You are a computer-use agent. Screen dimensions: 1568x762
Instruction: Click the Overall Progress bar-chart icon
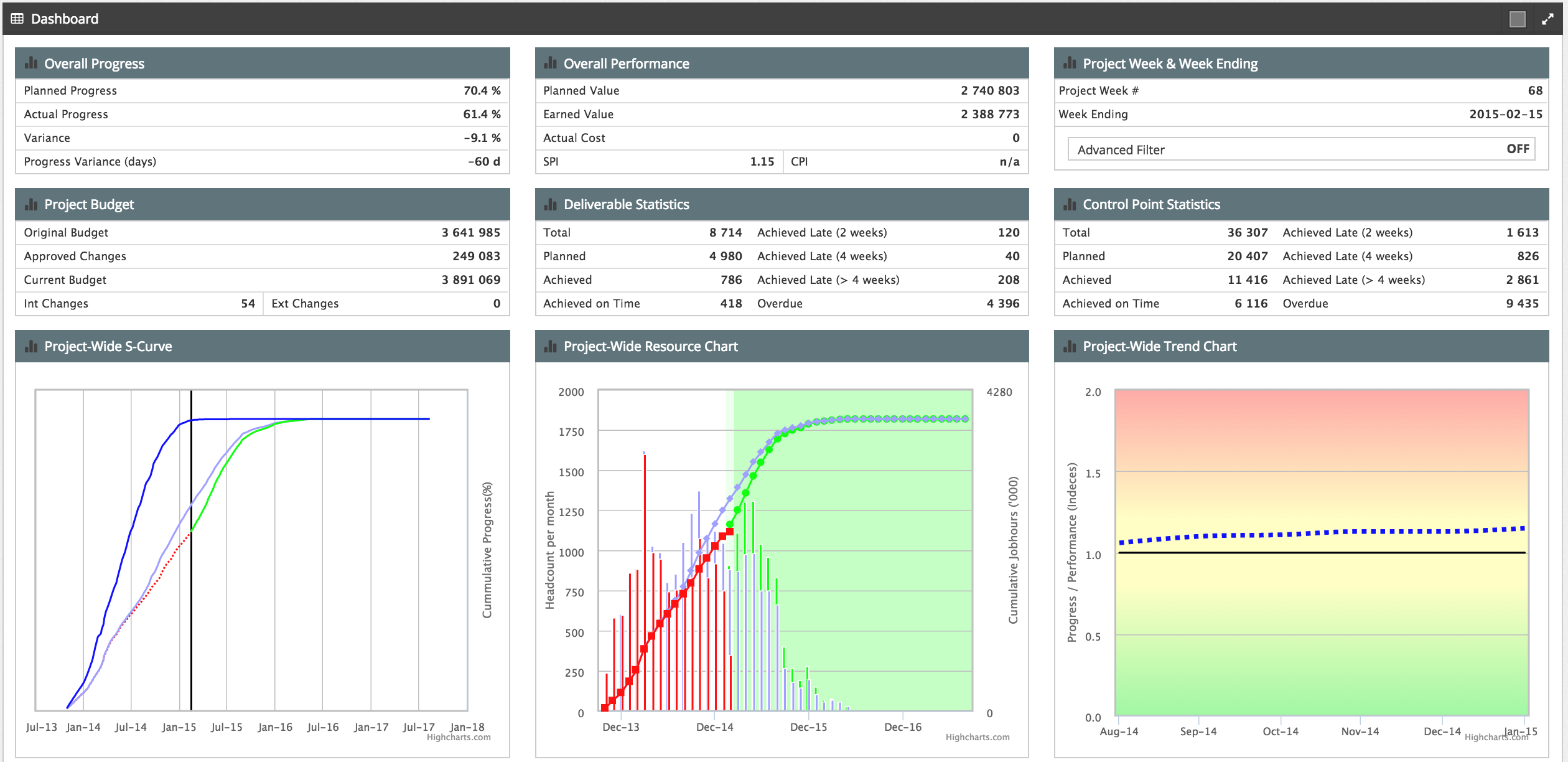[x=31, y=63]
